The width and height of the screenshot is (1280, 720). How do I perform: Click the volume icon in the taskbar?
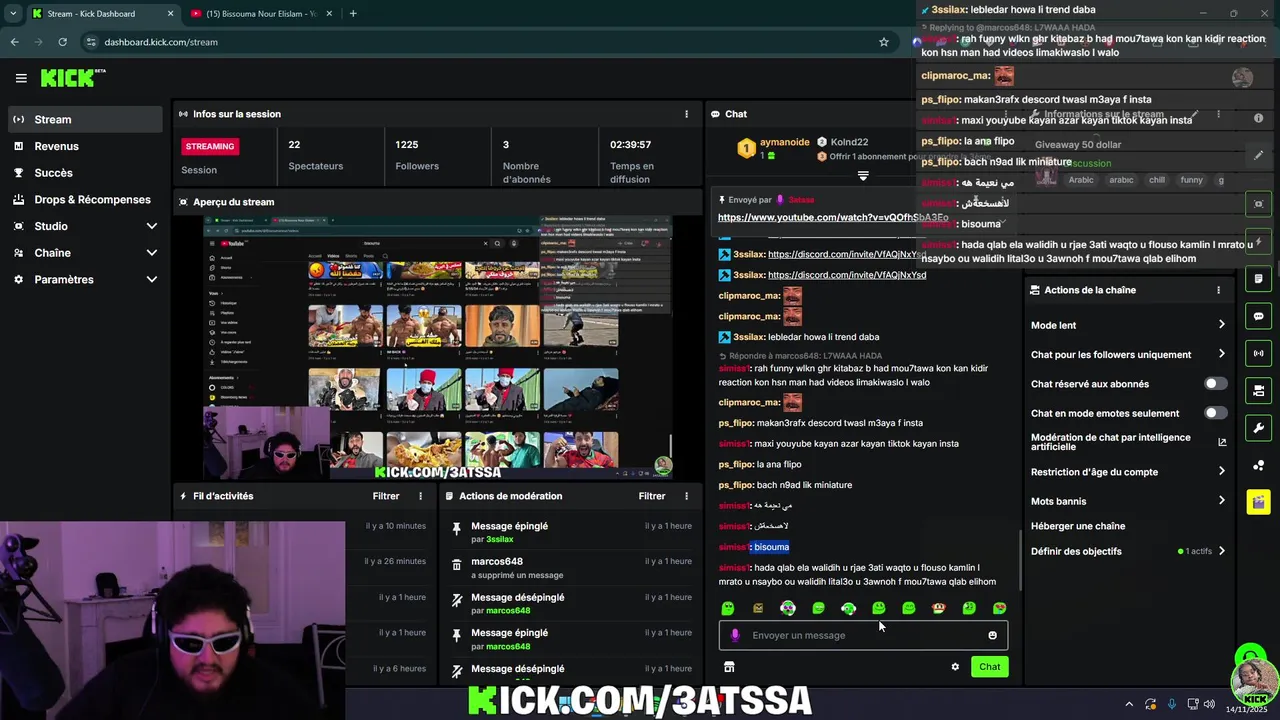(1211, 704)
